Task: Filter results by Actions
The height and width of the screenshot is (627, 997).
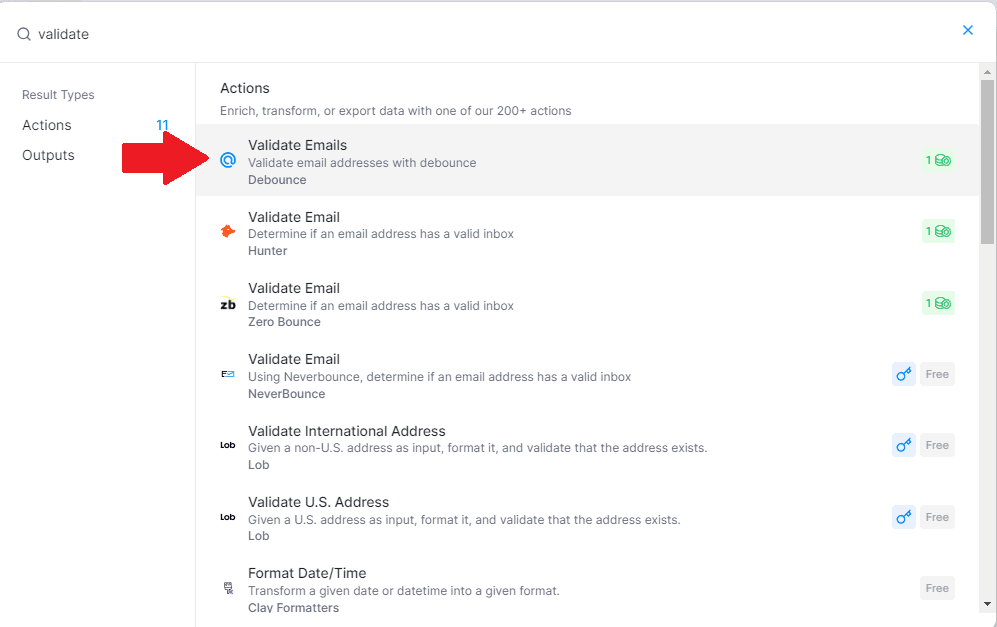Action: [x=47, y=125]
